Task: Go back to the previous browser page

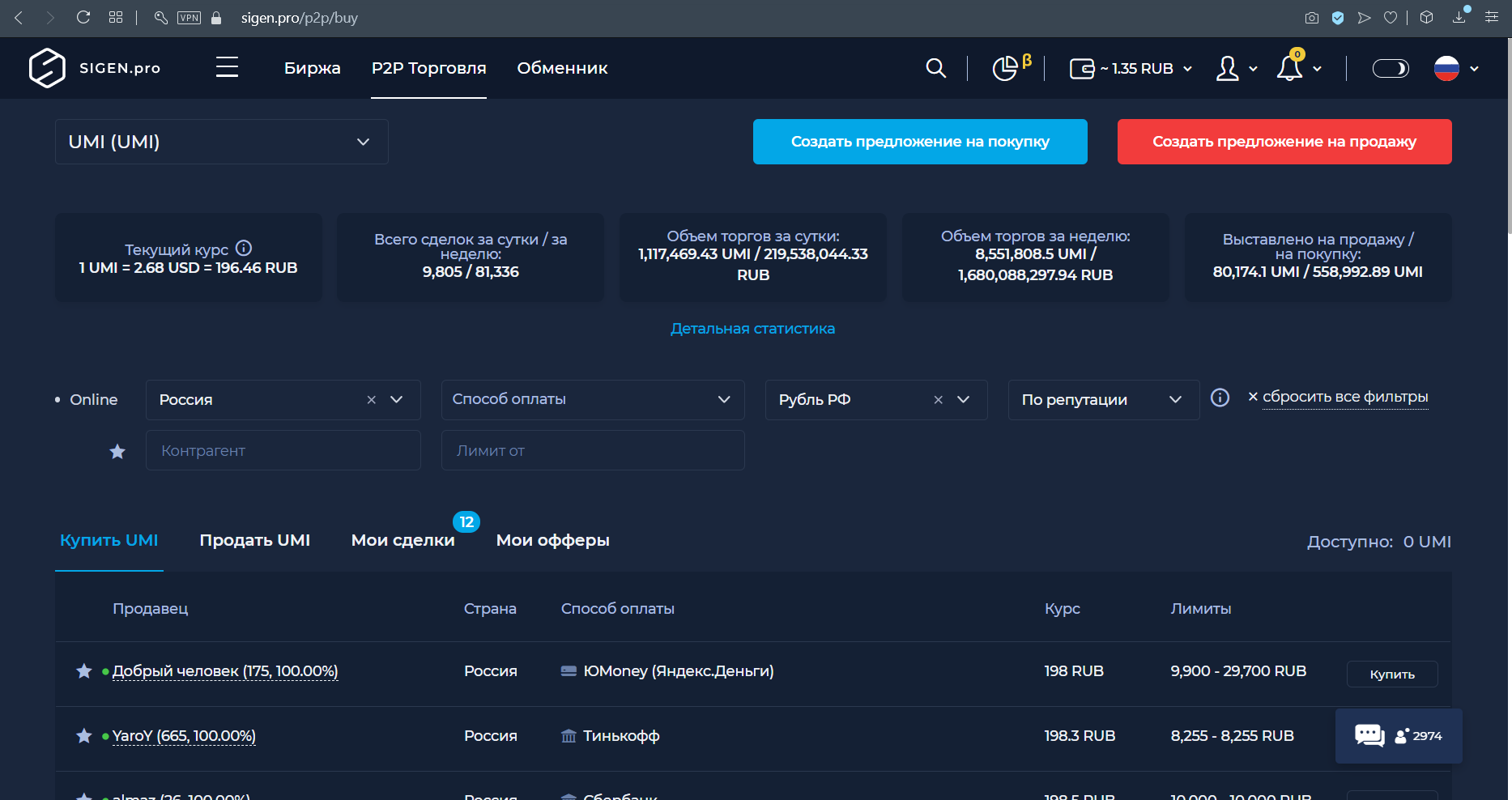Action: click(x=19, y=17)
